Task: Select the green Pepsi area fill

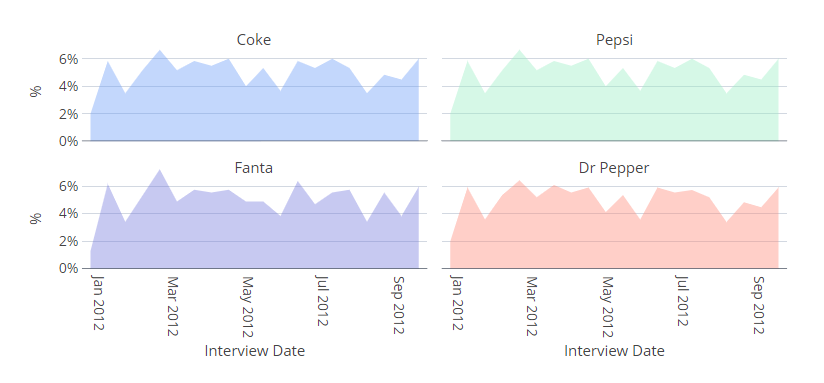Action: point(614,110)
